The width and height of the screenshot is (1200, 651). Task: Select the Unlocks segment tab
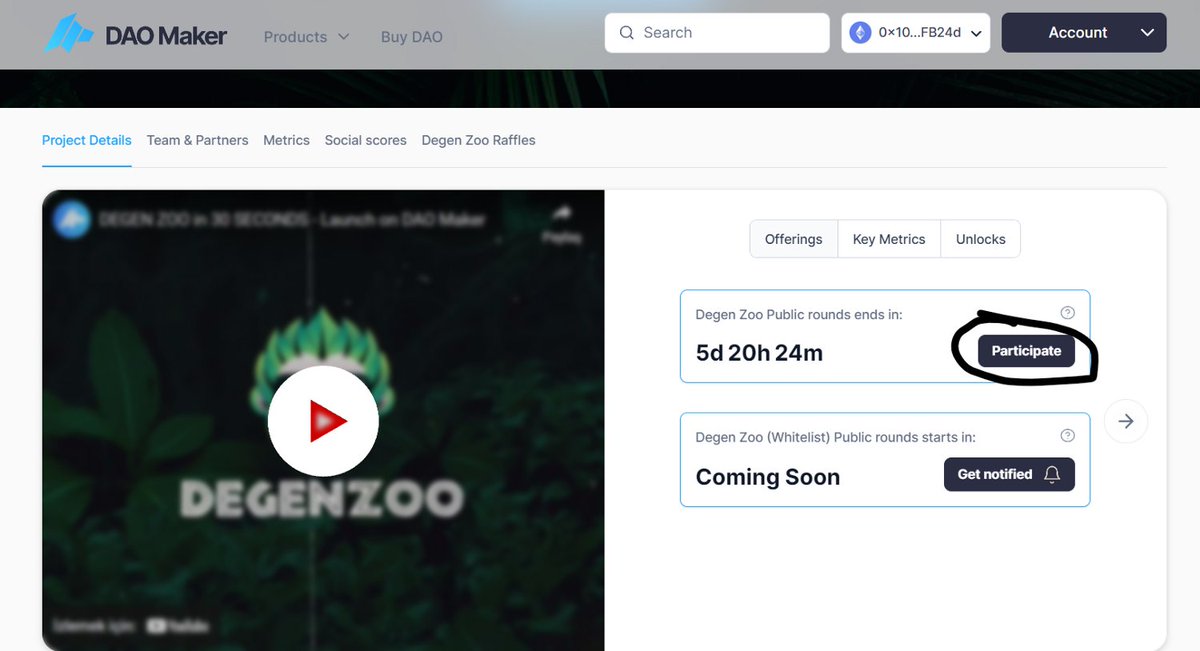pyautogui.click(x=981, y=239)
